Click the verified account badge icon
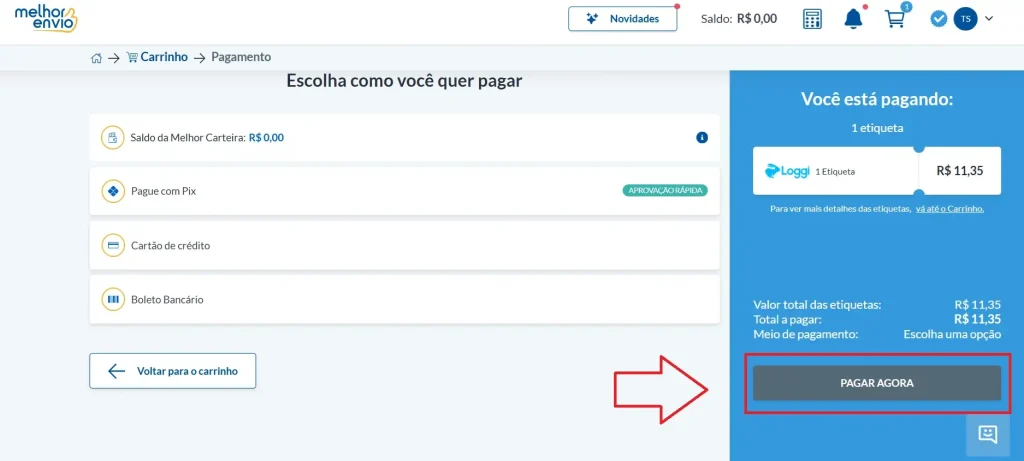1024x461 pixels. tap(938, 19)
